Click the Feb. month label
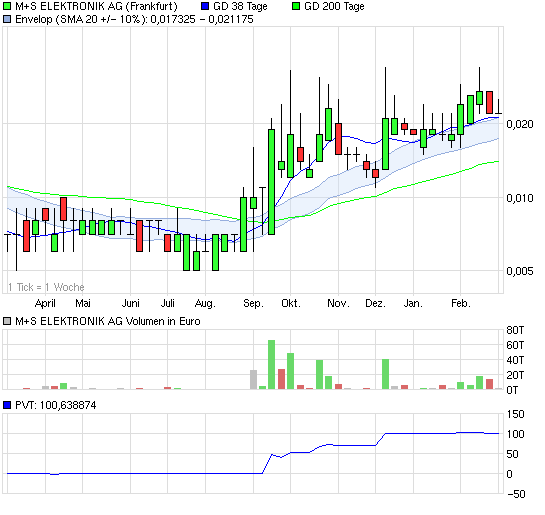Viewport: 545px width, 515px height. (461, 303)
